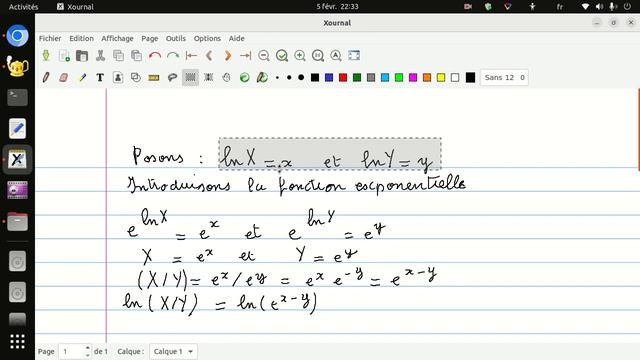Select the Highlighter tool
Screen dimensions: 640x360
(x=82, y=78)
